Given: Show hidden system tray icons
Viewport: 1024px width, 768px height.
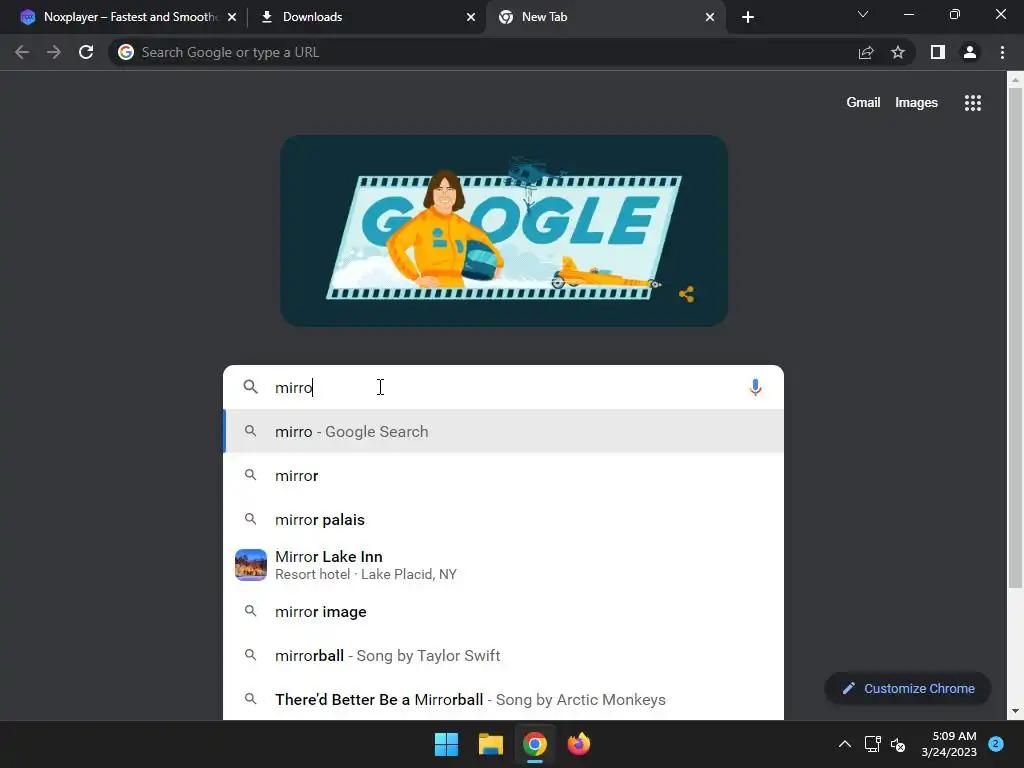Looking at the screenshot, I should coord(844,744).
